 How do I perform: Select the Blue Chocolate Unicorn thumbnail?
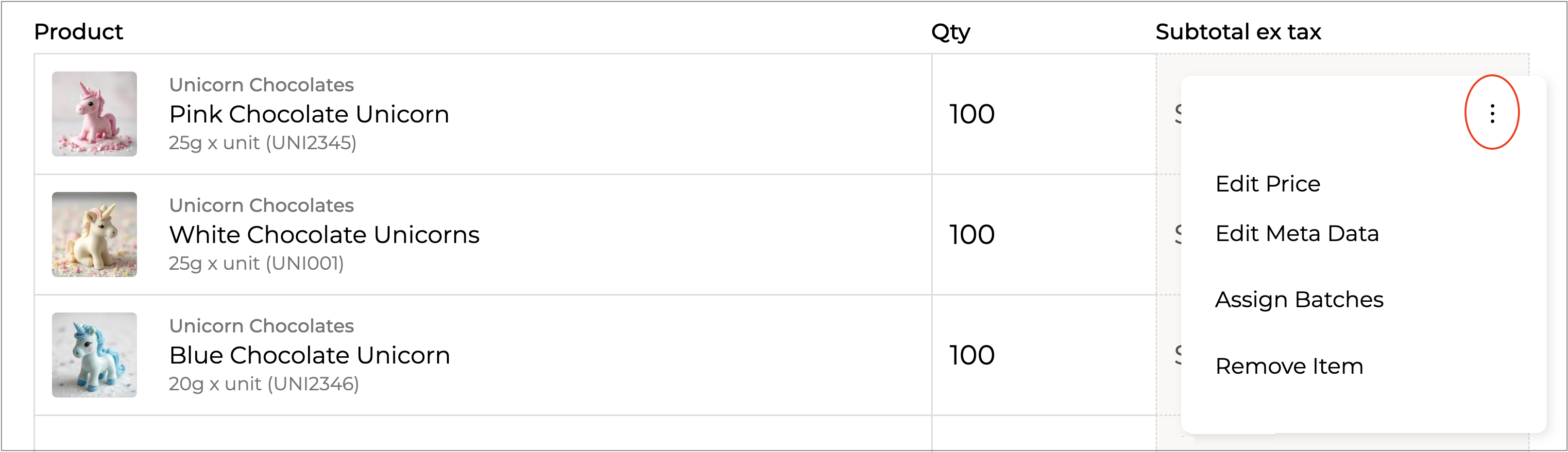click(x=94, y=355)
